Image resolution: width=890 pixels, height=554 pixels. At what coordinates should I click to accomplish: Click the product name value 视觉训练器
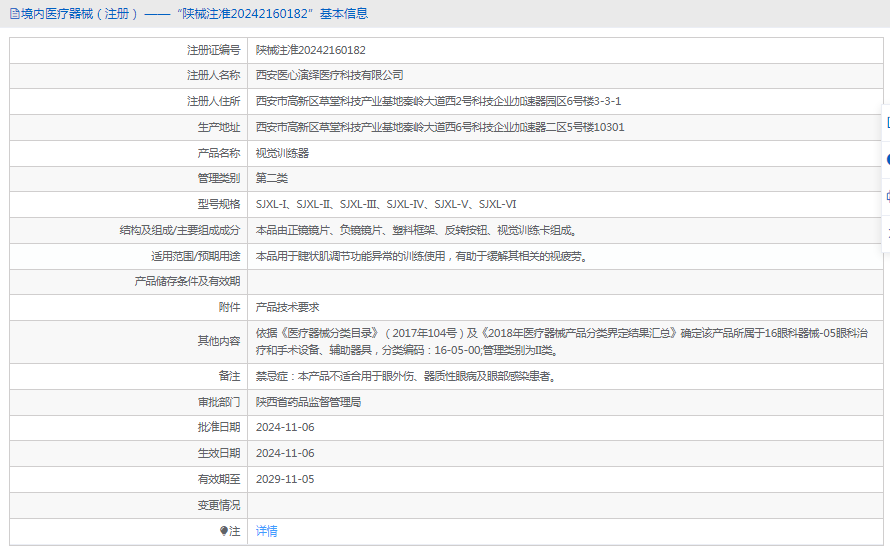[x=282, y=153]
